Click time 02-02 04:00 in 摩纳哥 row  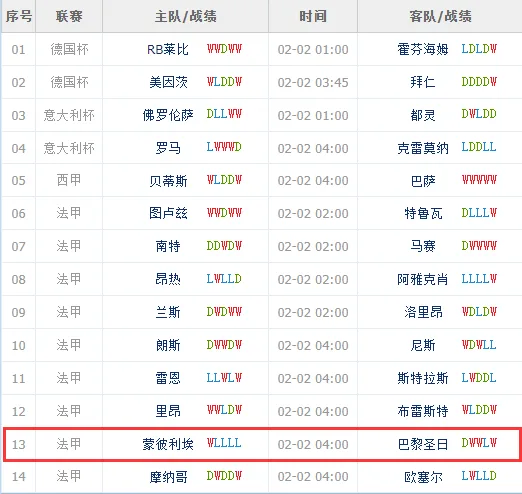pos(313,477)
